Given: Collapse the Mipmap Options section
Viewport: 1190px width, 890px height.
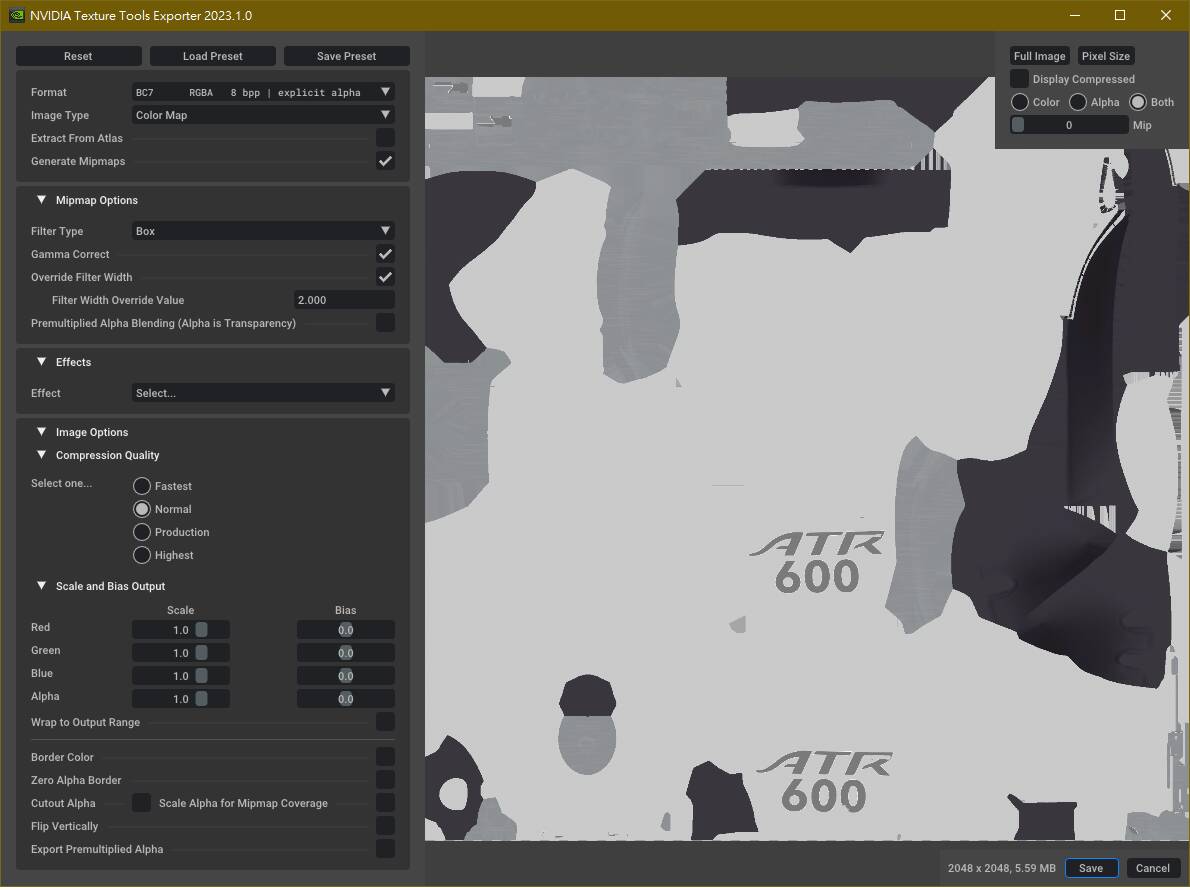Looking at the screenshot, I should pos(42,200).
